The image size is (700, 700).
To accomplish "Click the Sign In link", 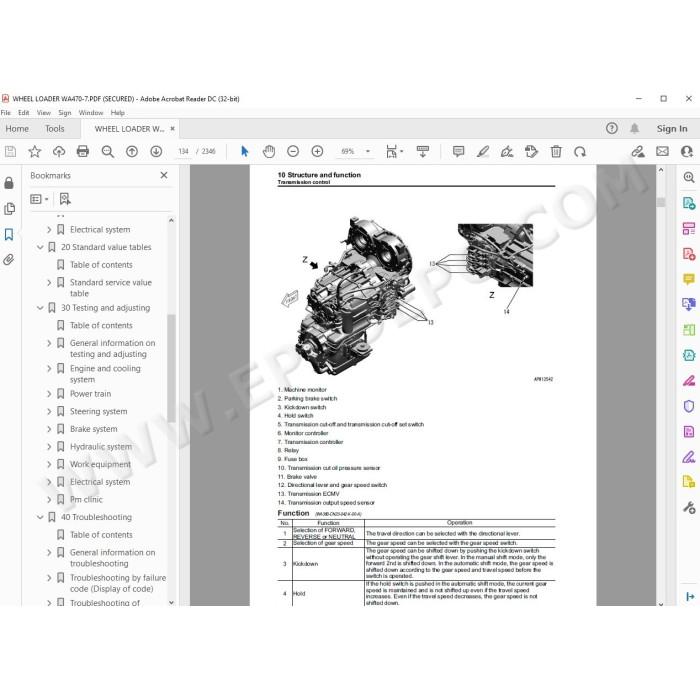I will click(x=672, y=129).
